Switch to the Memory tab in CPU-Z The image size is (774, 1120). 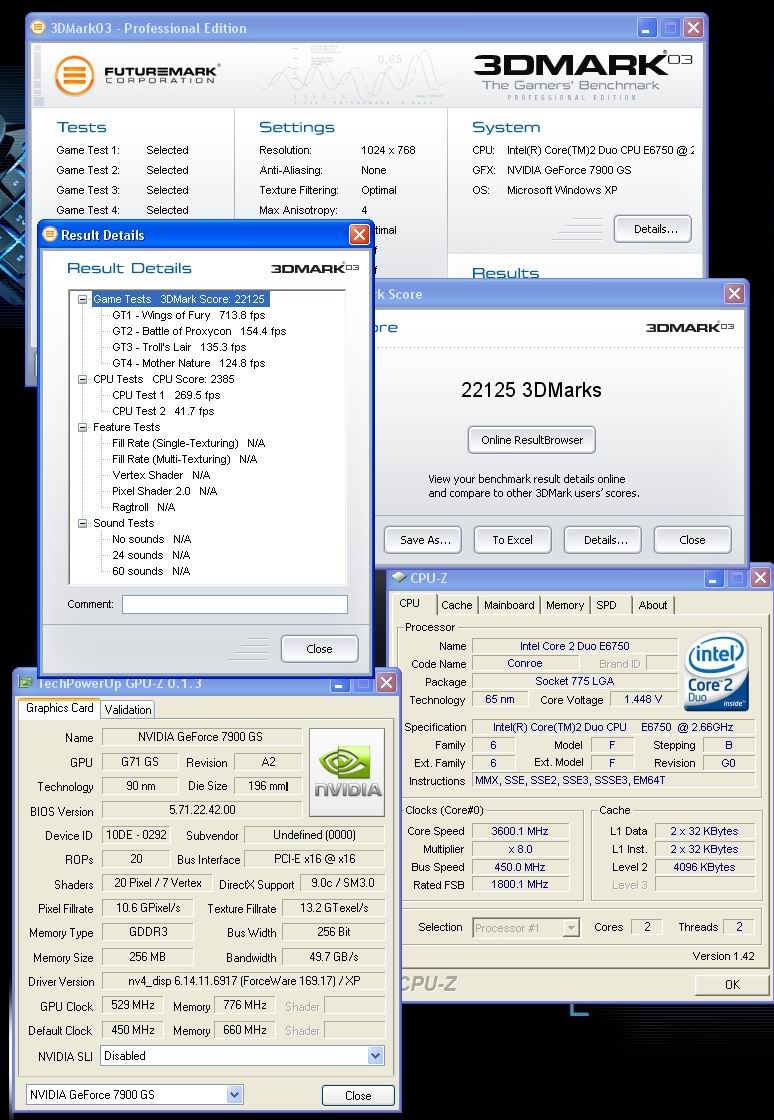pyautogui.click(x=565, y=605)
